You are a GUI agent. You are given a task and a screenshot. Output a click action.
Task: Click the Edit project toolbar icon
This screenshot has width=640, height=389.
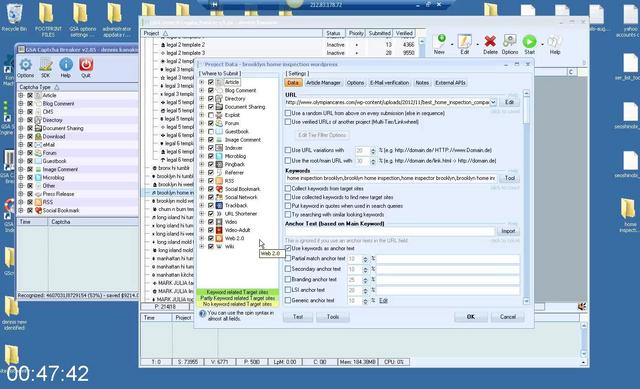tap(464, 44)
